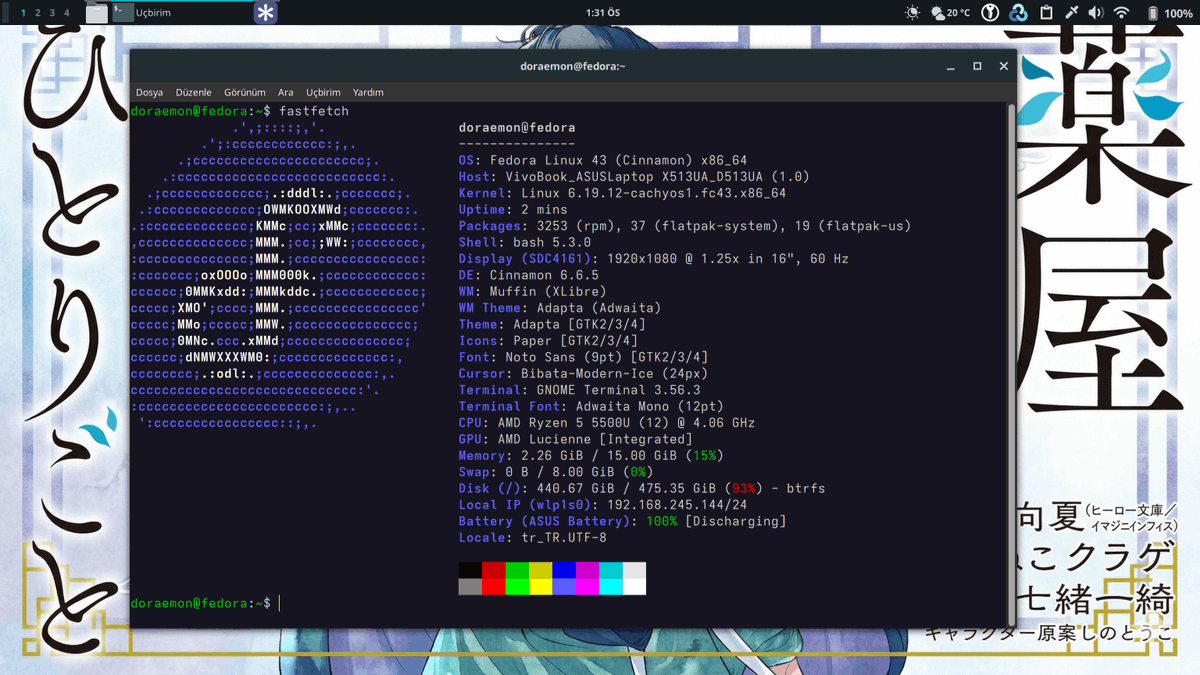1200x675 pixels.
Task: Open the Yardım menu
Action: click(x=368, y=92)
